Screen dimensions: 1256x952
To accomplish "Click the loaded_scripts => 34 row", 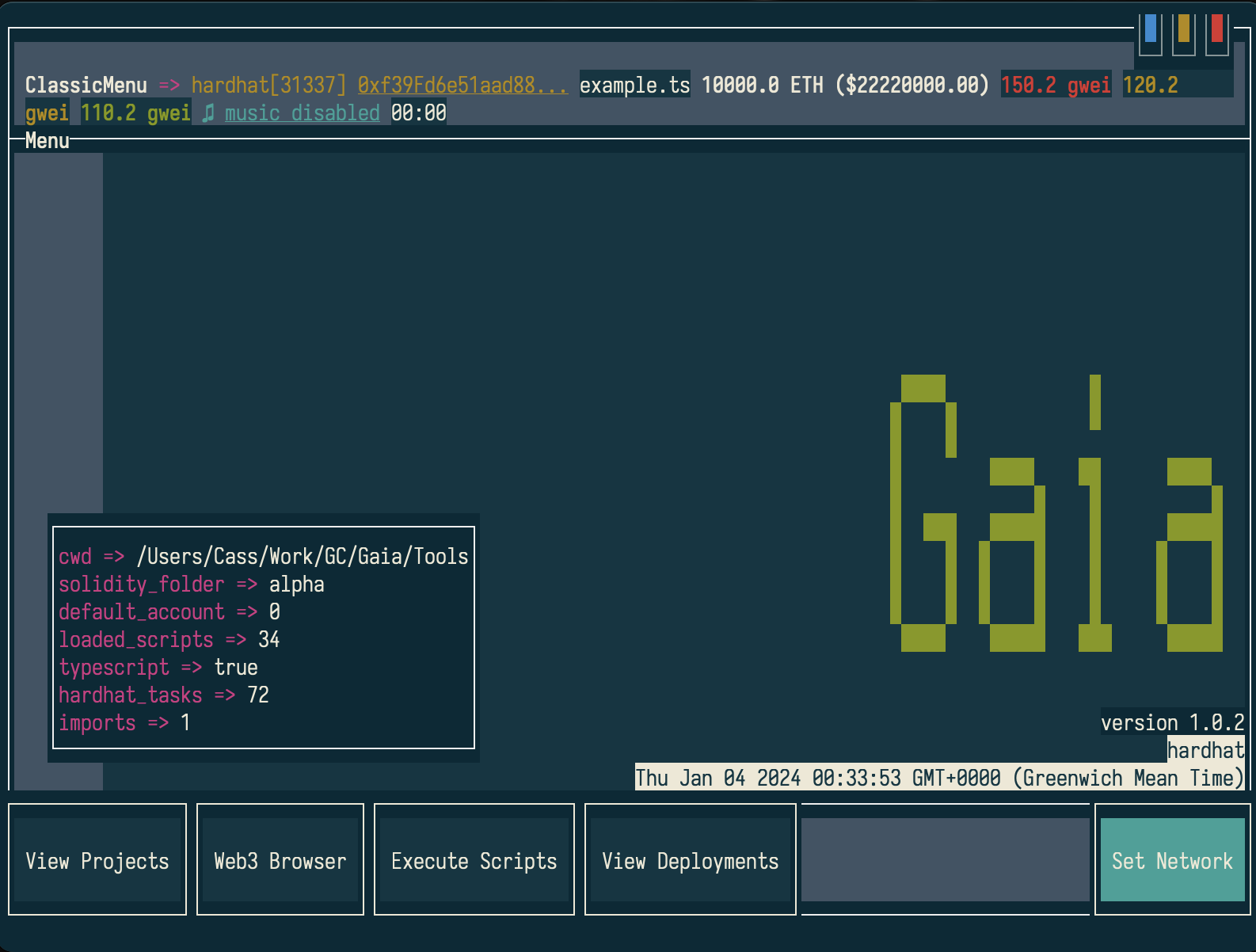I will tap(169, 639).
